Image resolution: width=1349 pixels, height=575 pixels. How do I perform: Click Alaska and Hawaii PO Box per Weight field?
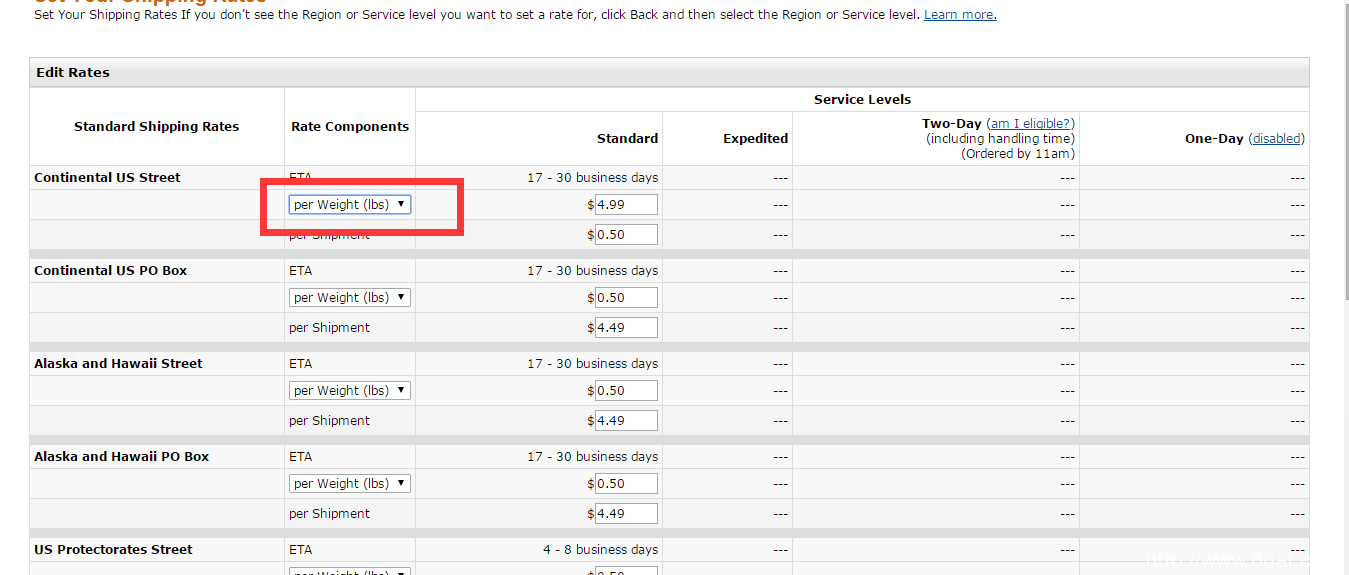(x=626, y=483)
